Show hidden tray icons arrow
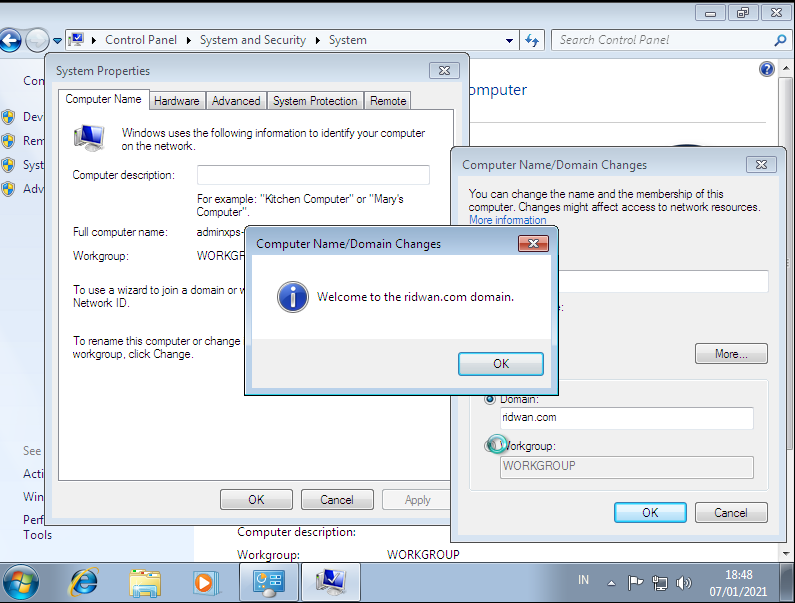This screenshot has width=795, height=603. pyautogui.click(x=611, y=583)
